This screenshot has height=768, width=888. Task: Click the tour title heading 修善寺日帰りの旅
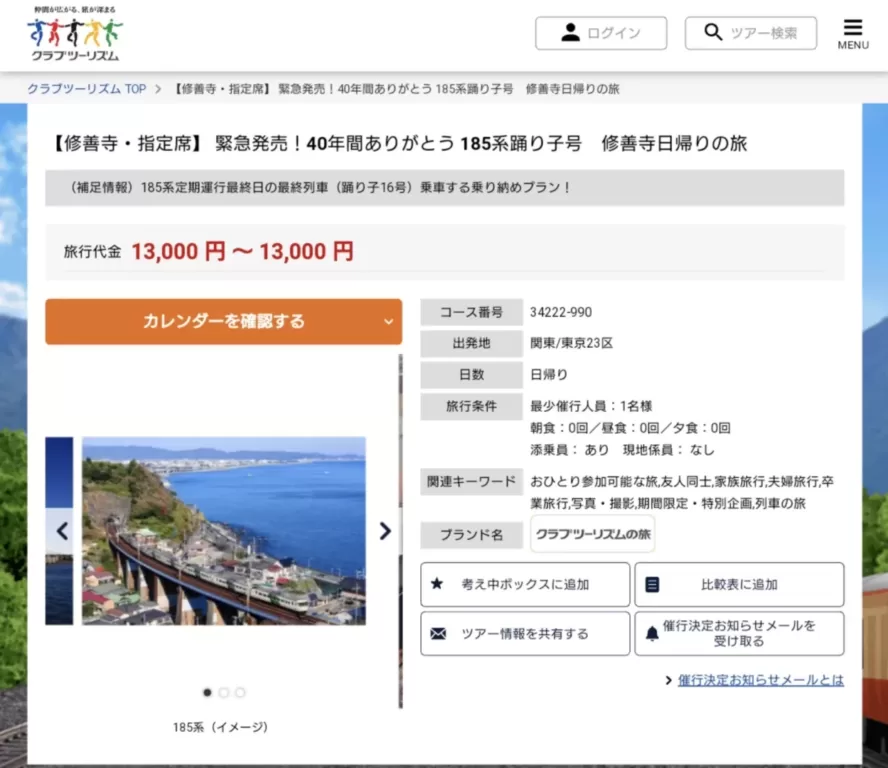click(400, 143)
